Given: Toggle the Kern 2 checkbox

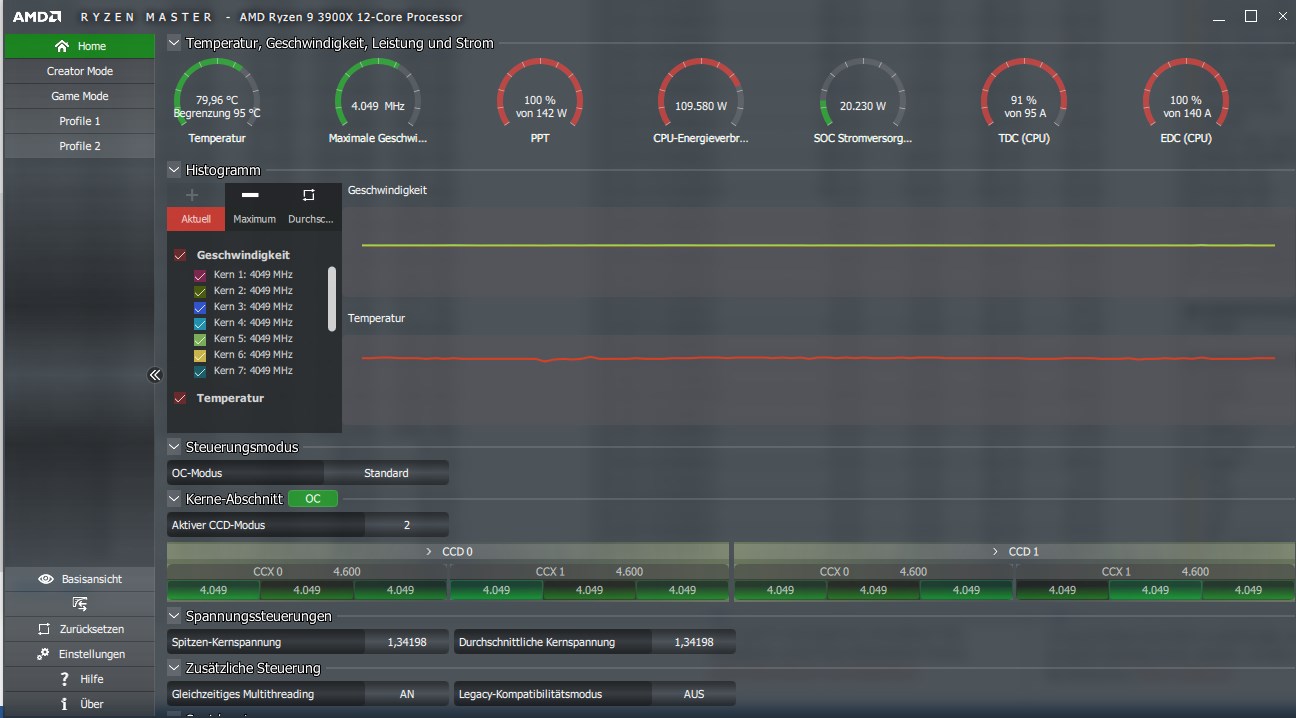Looking at the screenshot, I should pyautogui.click(x=200, y=291).
